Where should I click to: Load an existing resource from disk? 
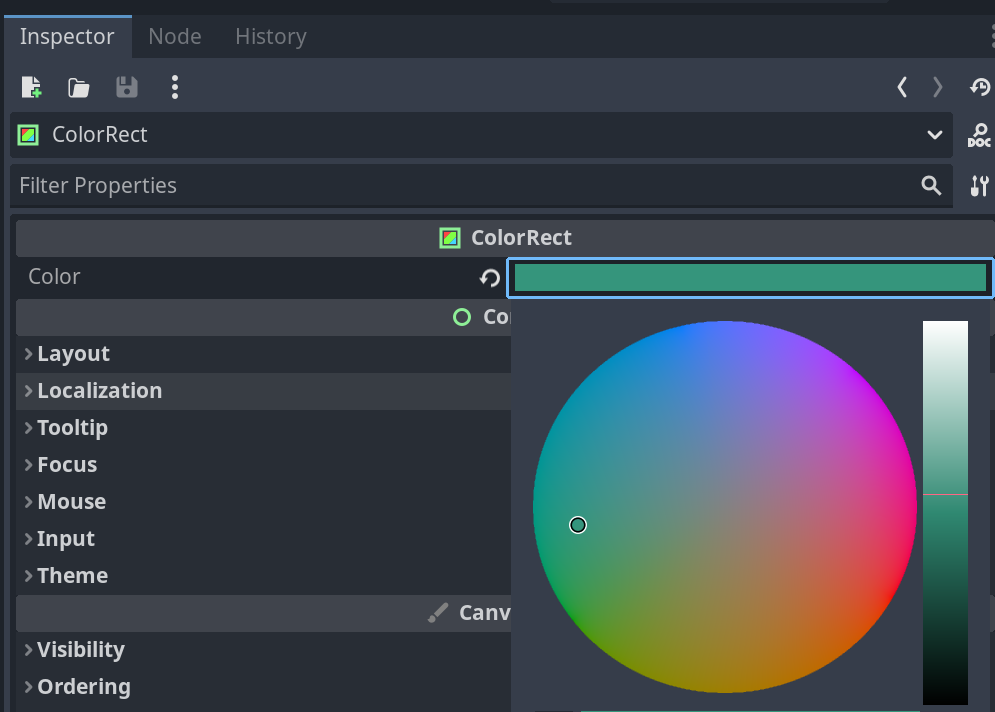coord(79,88)
